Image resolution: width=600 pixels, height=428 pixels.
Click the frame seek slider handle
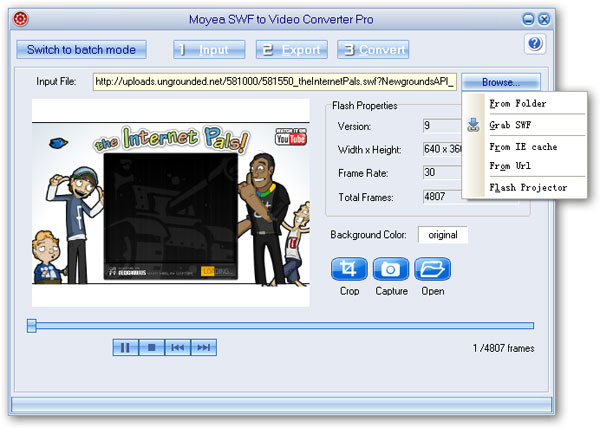[32, 326]
